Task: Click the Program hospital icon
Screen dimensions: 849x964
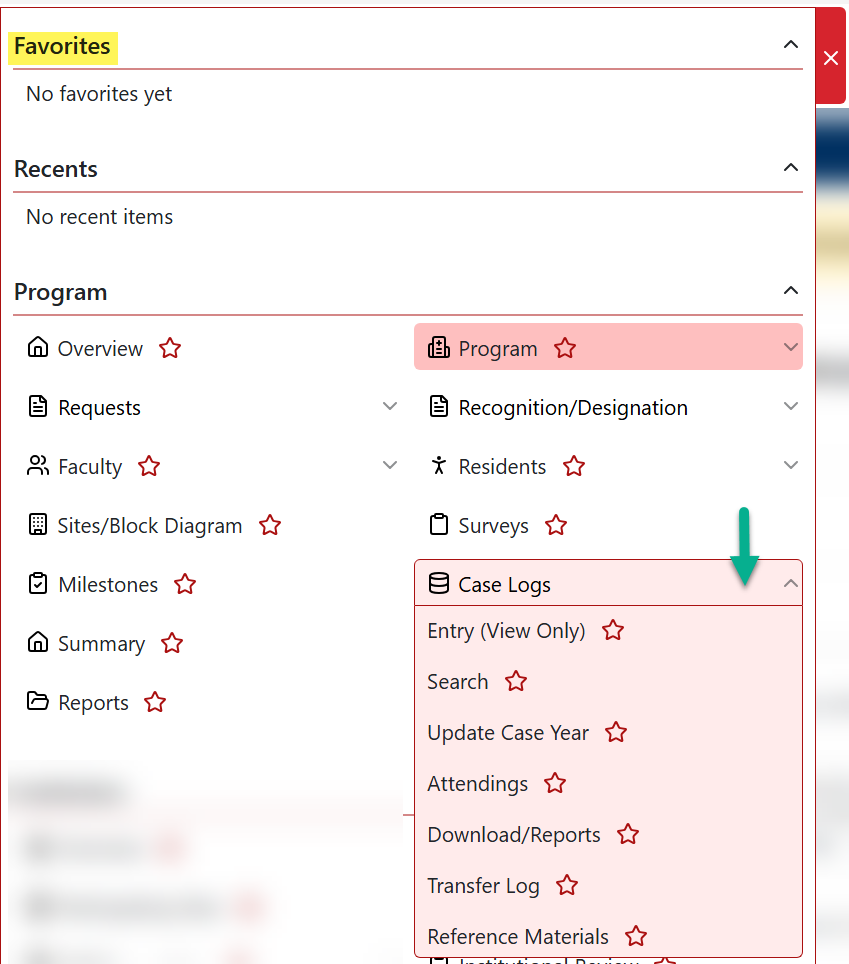Action: pyautogui.click(x=438, y=347)
